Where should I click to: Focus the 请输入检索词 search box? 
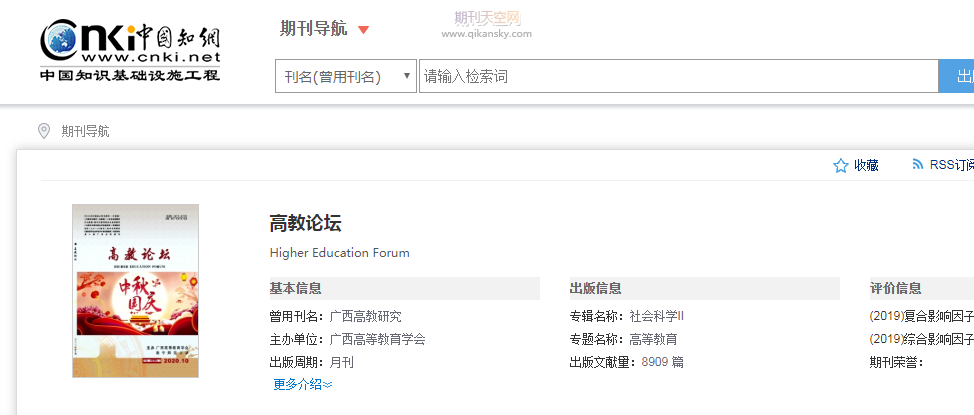click(x=677, y=77)
